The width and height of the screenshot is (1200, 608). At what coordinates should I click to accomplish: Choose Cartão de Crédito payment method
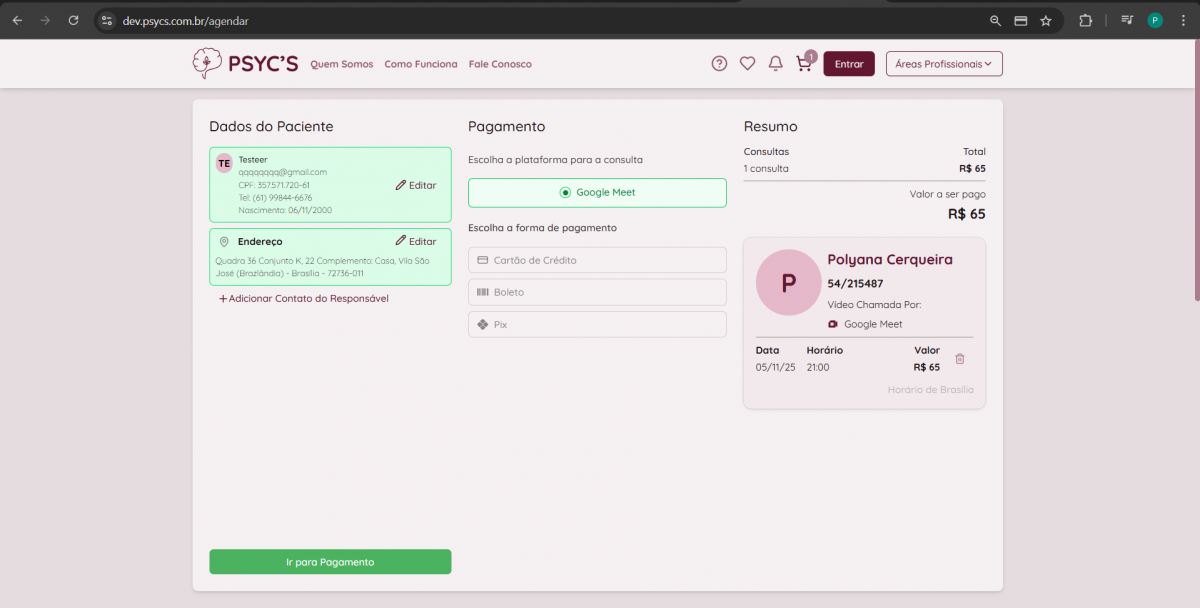597,260
